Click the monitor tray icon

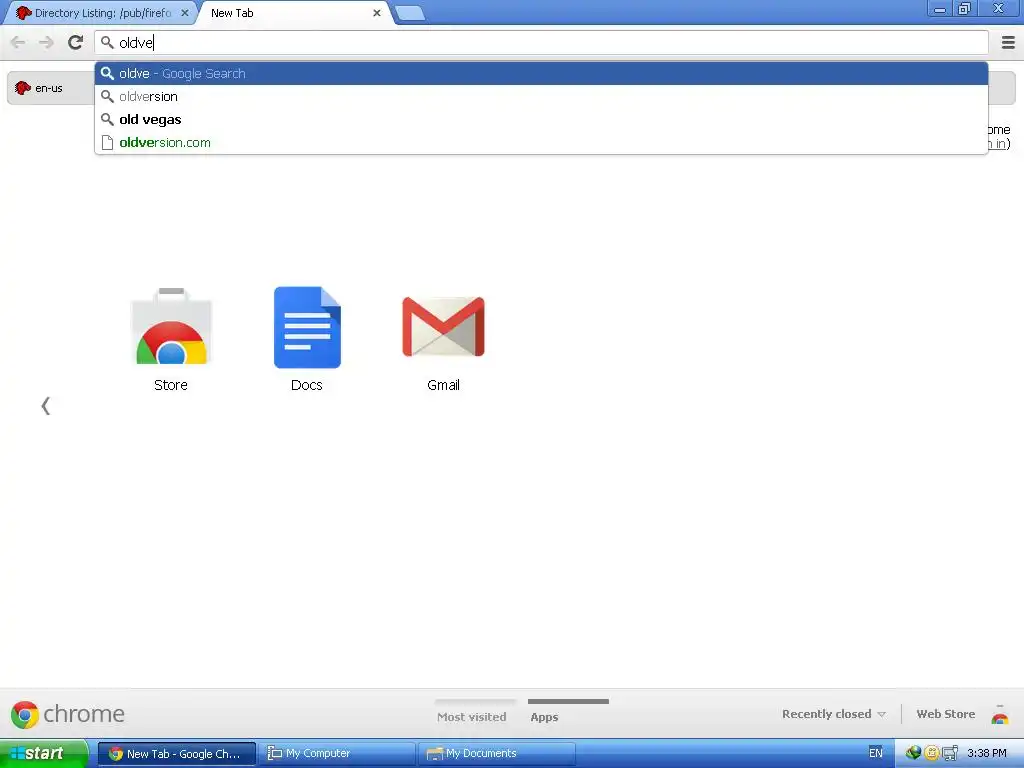[x=950, y=753]
